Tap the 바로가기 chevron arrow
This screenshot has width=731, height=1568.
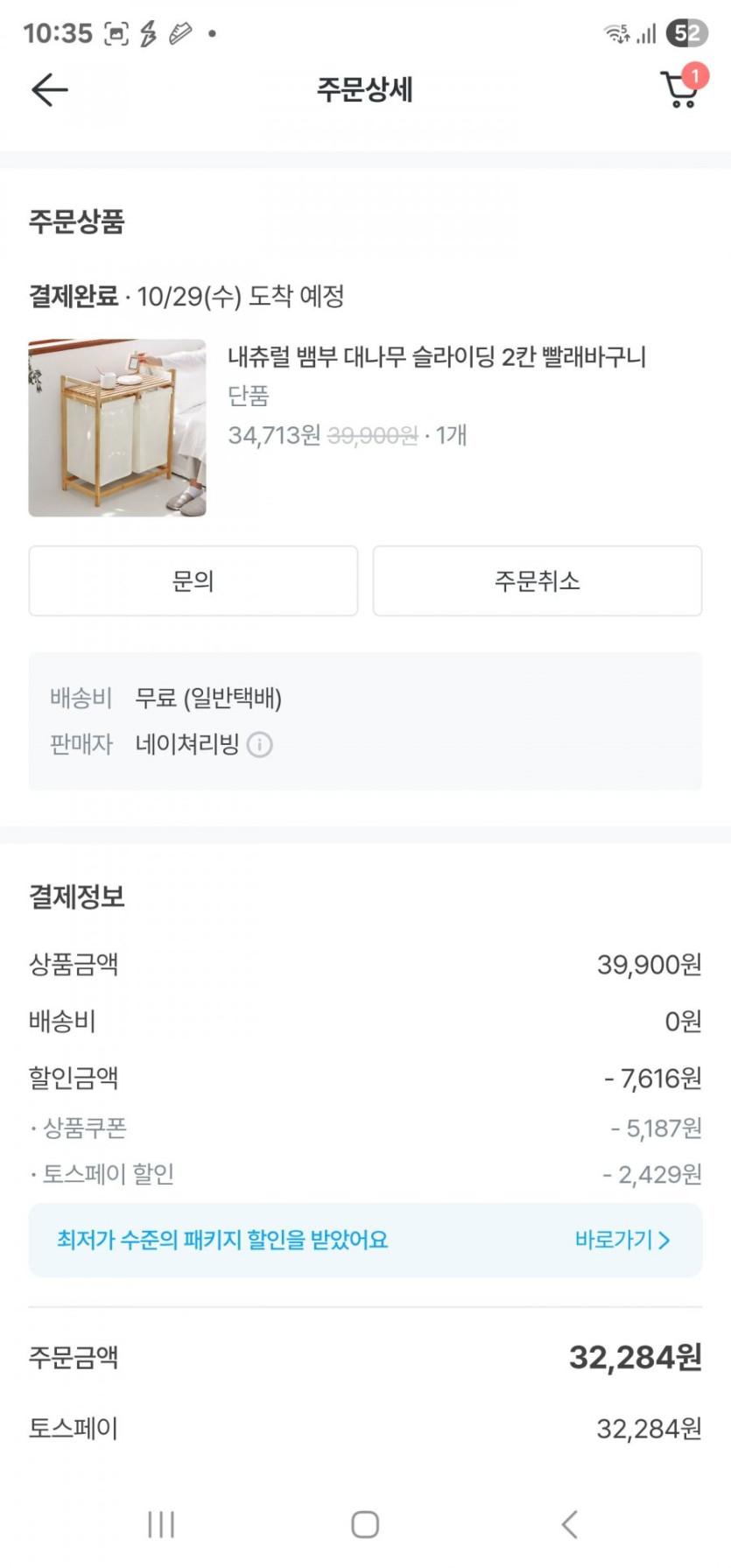664,1240
